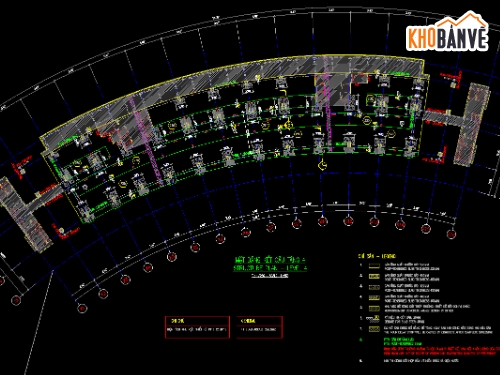
Task: Click the first hatch sample in the legend
Action: (x=374, y=266)
